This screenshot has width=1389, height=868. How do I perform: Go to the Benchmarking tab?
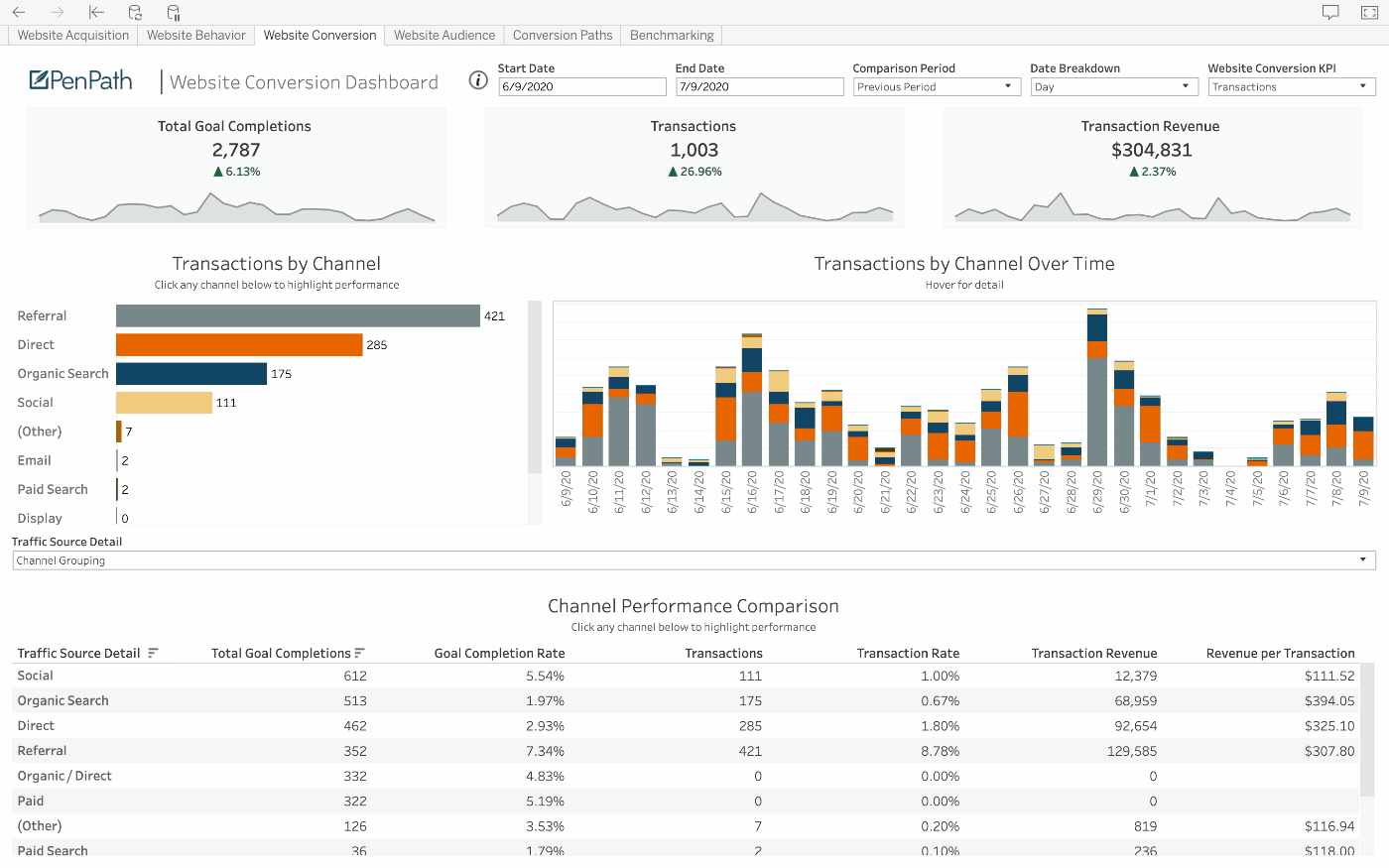672,35
